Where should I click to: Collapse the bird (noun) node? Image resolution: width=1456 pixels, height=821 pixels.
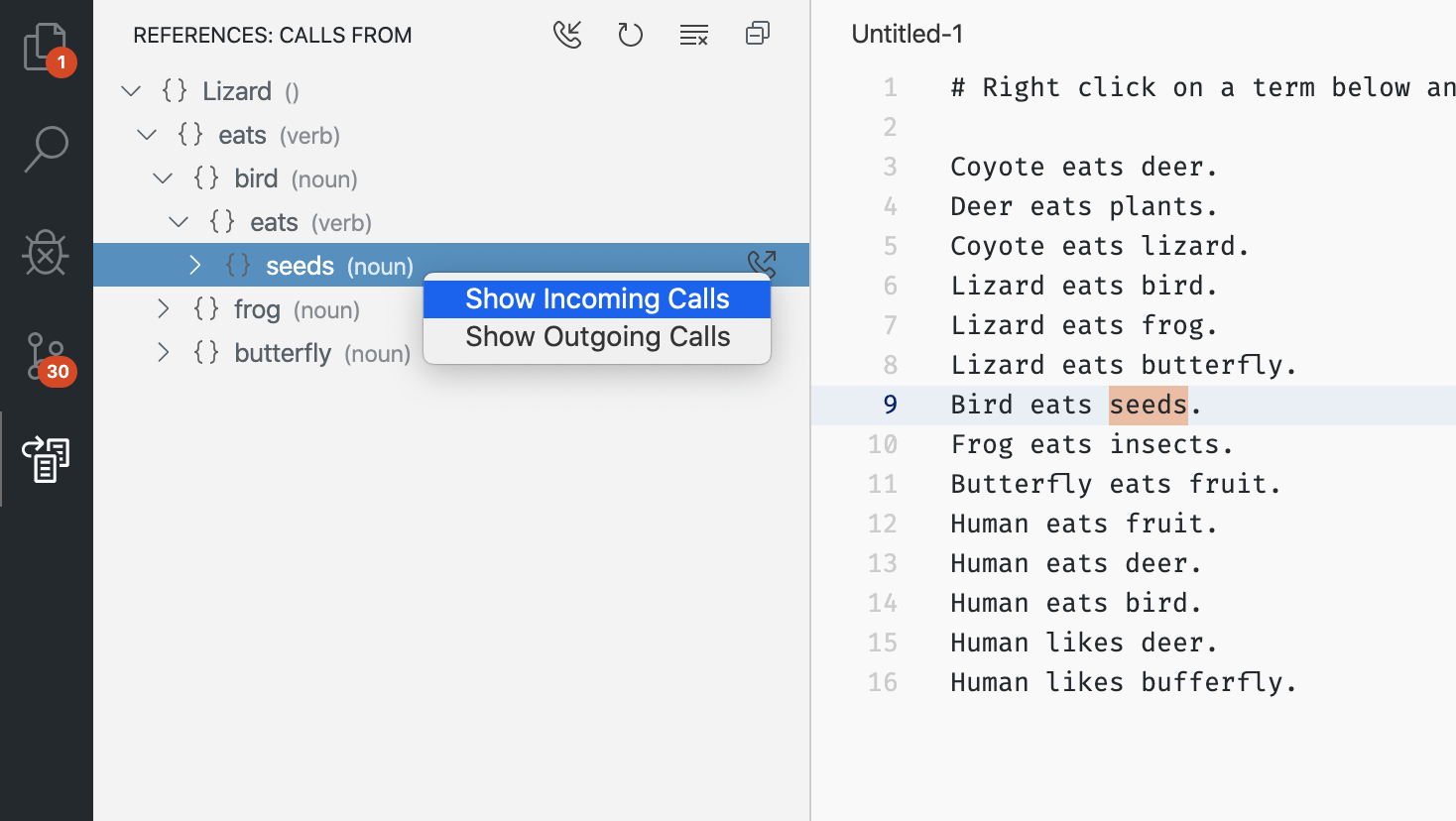click(x=163, y=177)
